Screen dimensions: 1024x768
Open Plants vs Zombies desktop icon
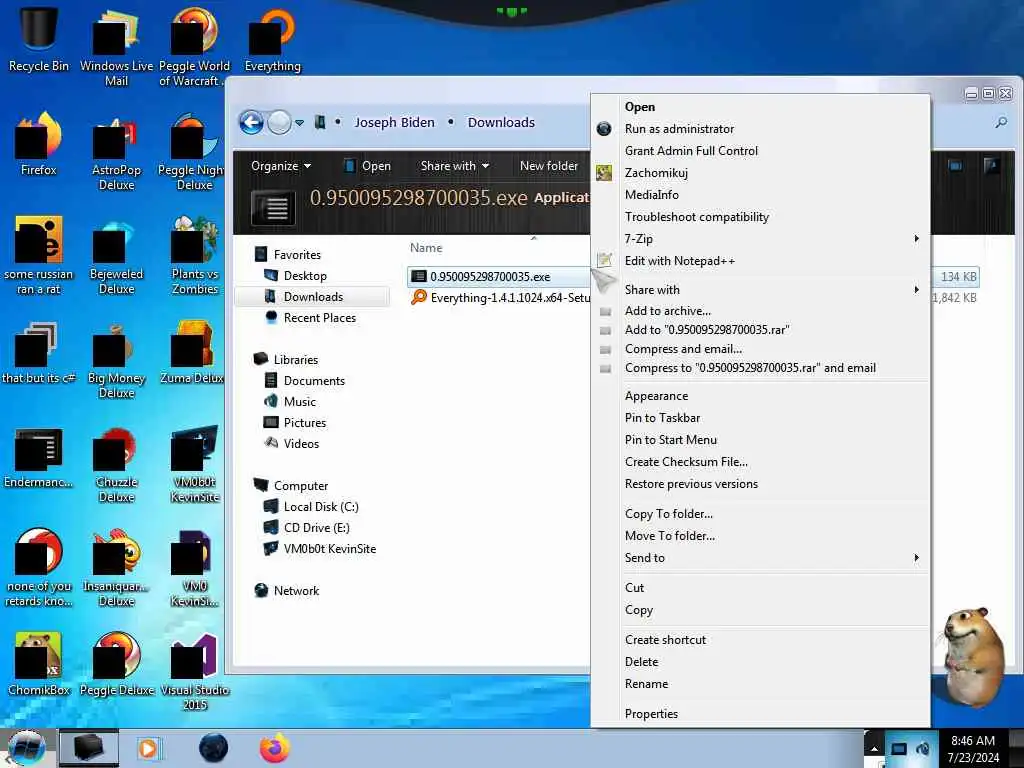pyautogui.click(x=194, y=256)
